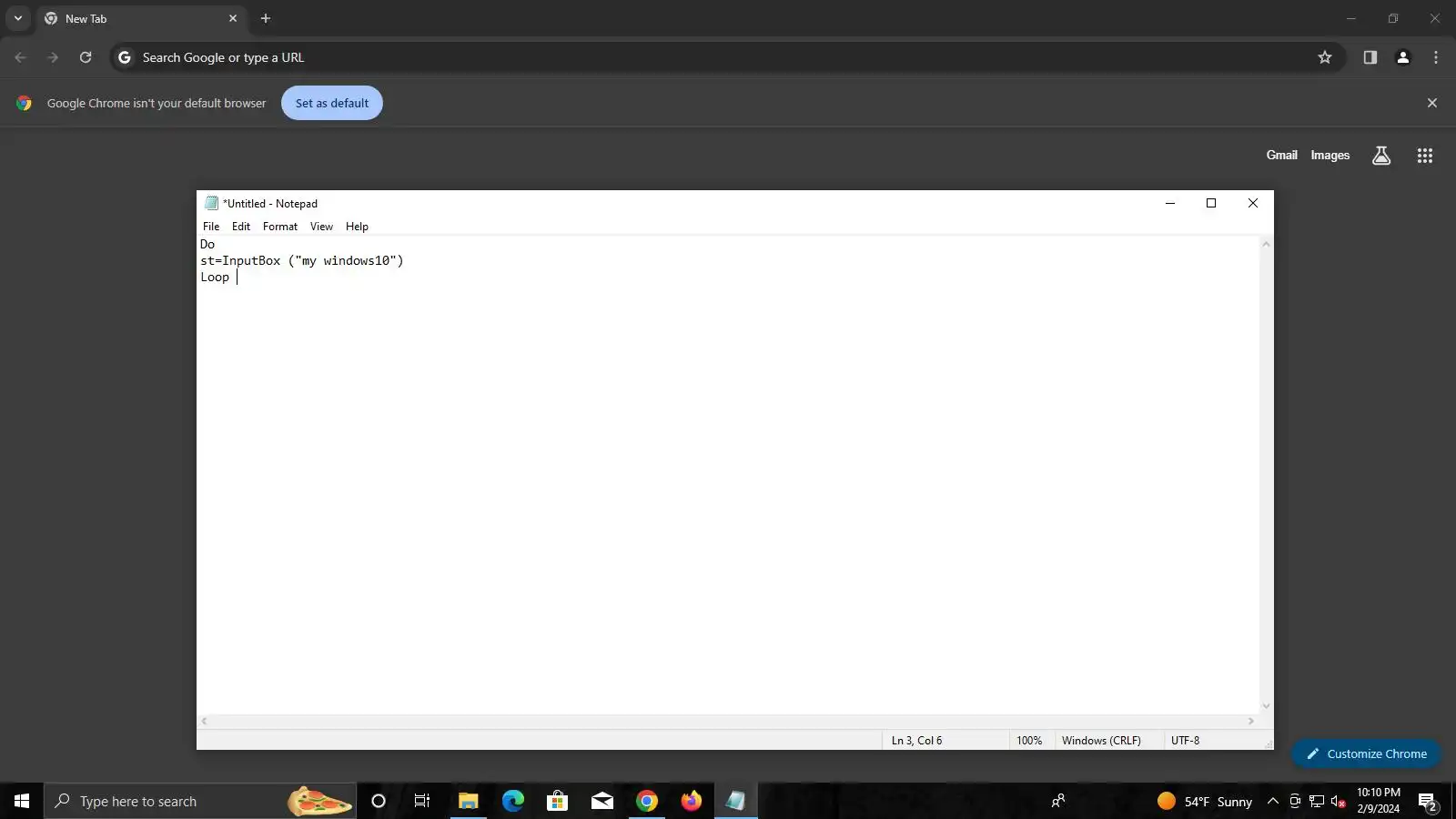
Task: Open Task View on taskbar
Action: (x=422, y=801)
